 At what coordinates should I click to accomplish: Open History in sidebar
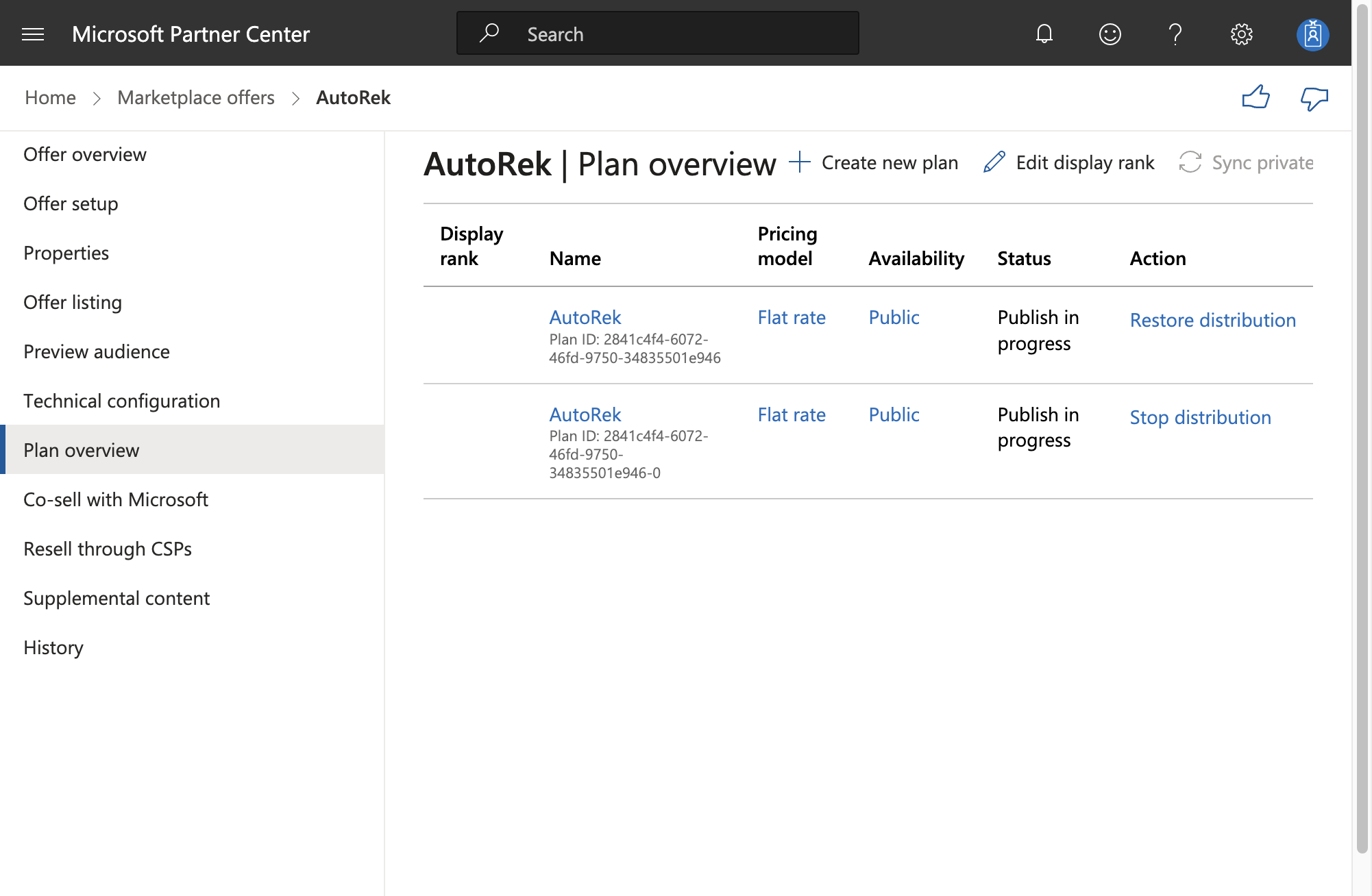(x=192, y=648)
